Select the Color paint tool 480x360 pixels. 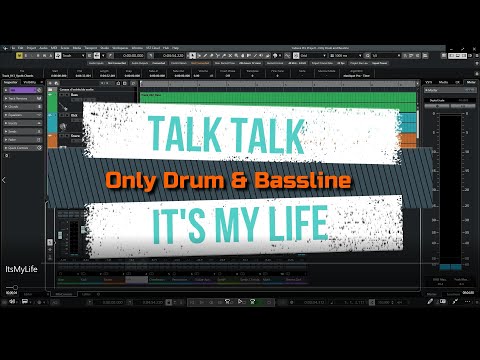point(275,55)
